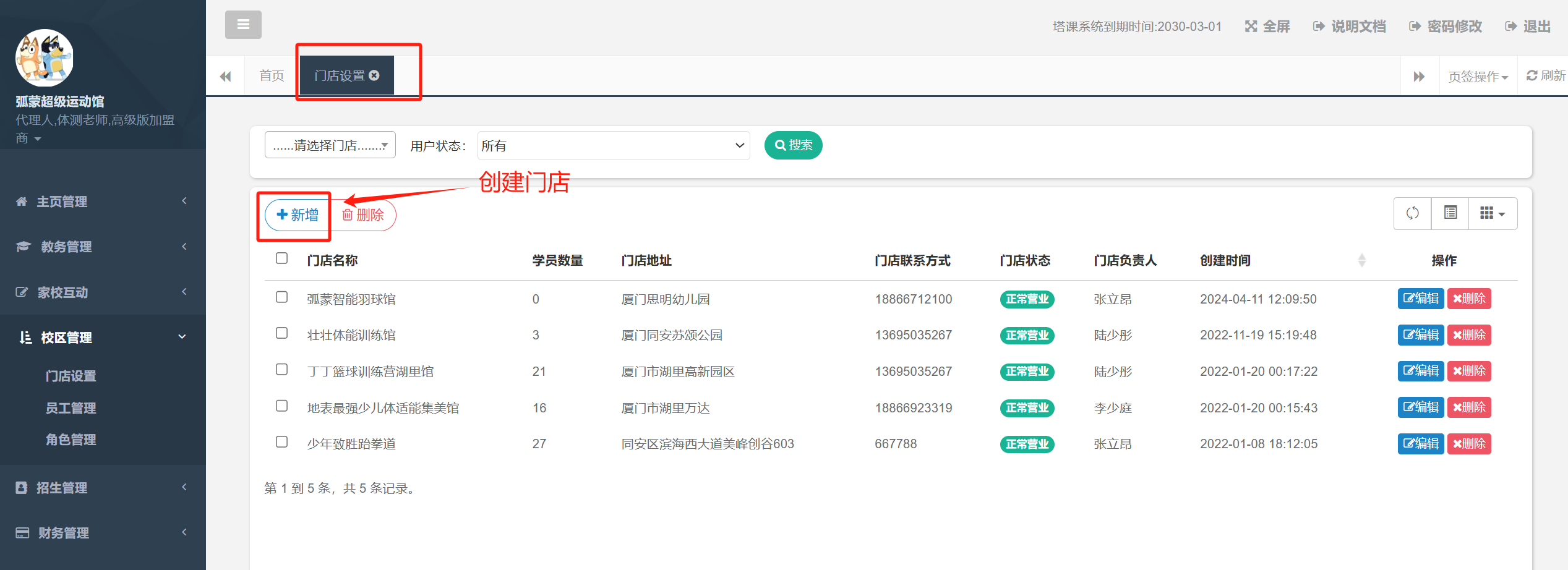This screenshot has width=1568, height=570.
Task: Open 页签操作 tab actions menu
Action: pos(1478,76)
